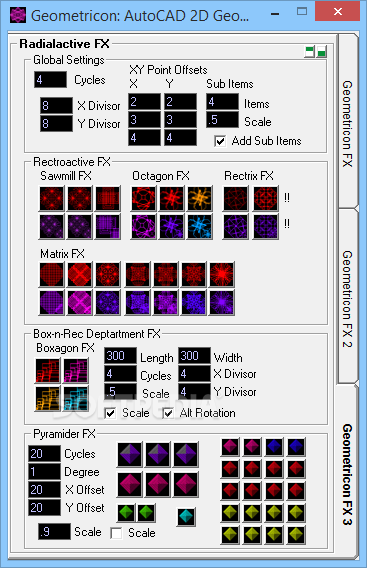Choose the magenta Octagon FX icon
This screenshot has width=367, height=568.
(x=143, y=226)
